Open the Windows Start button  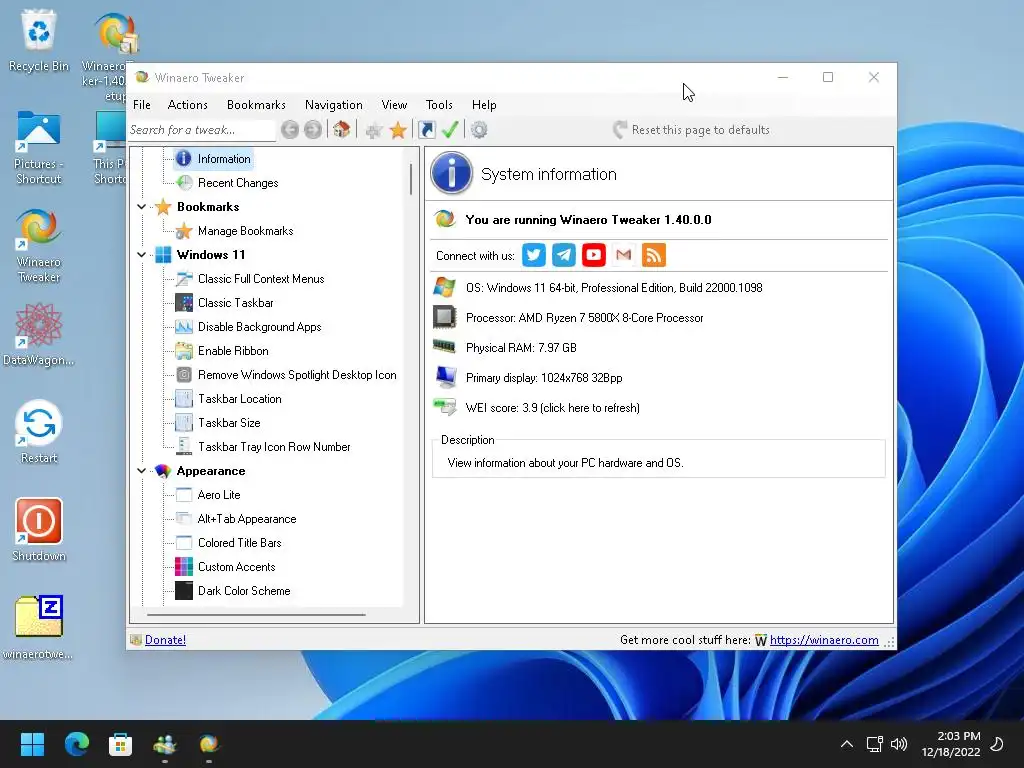[32, 744]
